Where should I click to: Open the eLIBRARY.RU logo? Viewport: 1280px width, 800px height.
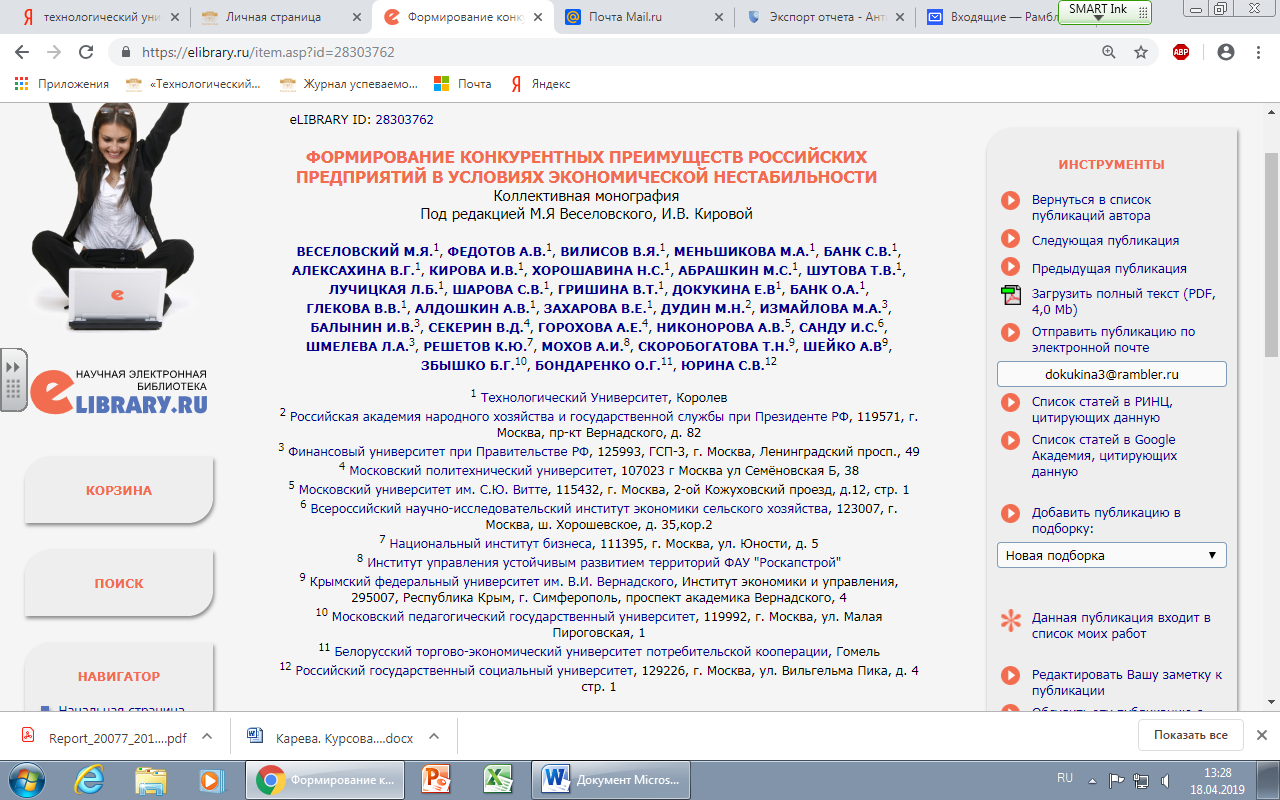(117, 390)
